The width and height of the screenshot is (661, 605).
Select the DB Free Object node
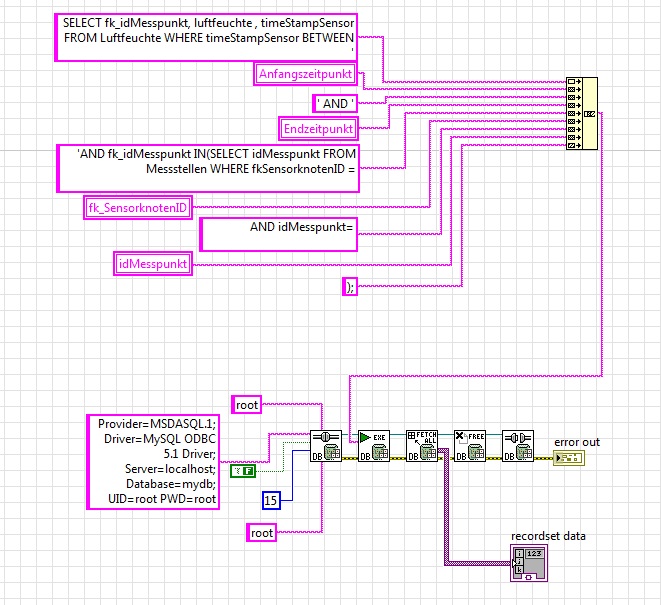[x=470, y=446]
